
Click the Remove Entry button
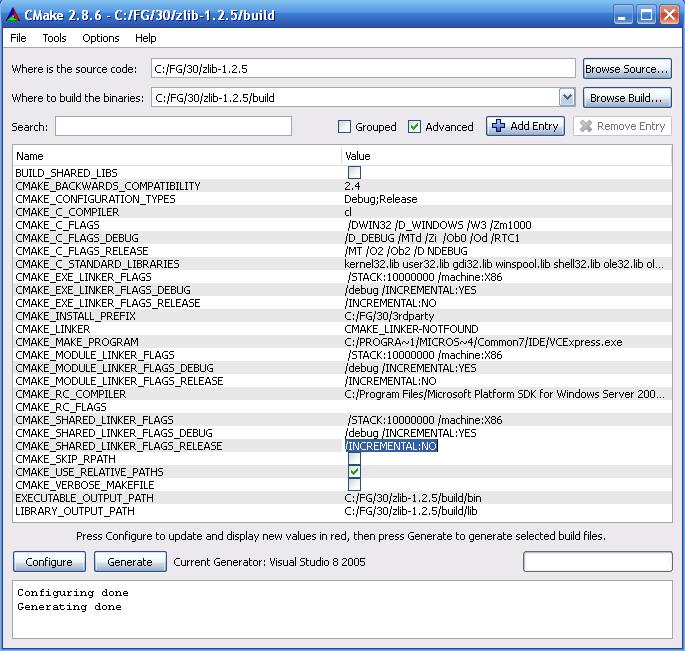point(622,126)
